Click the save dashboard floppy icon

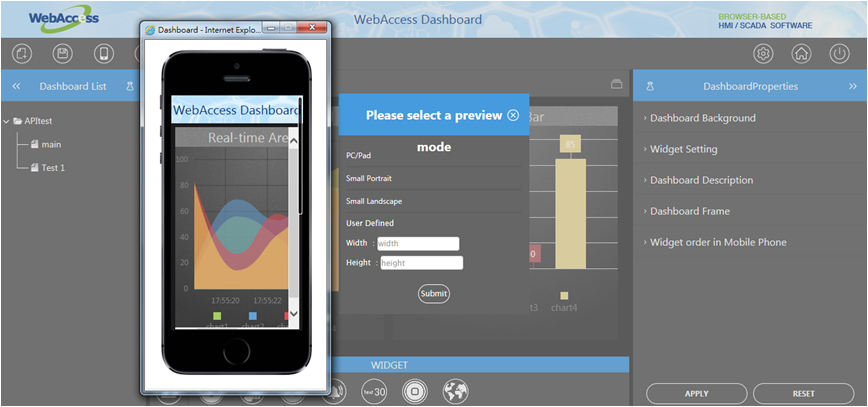point(63,54)
